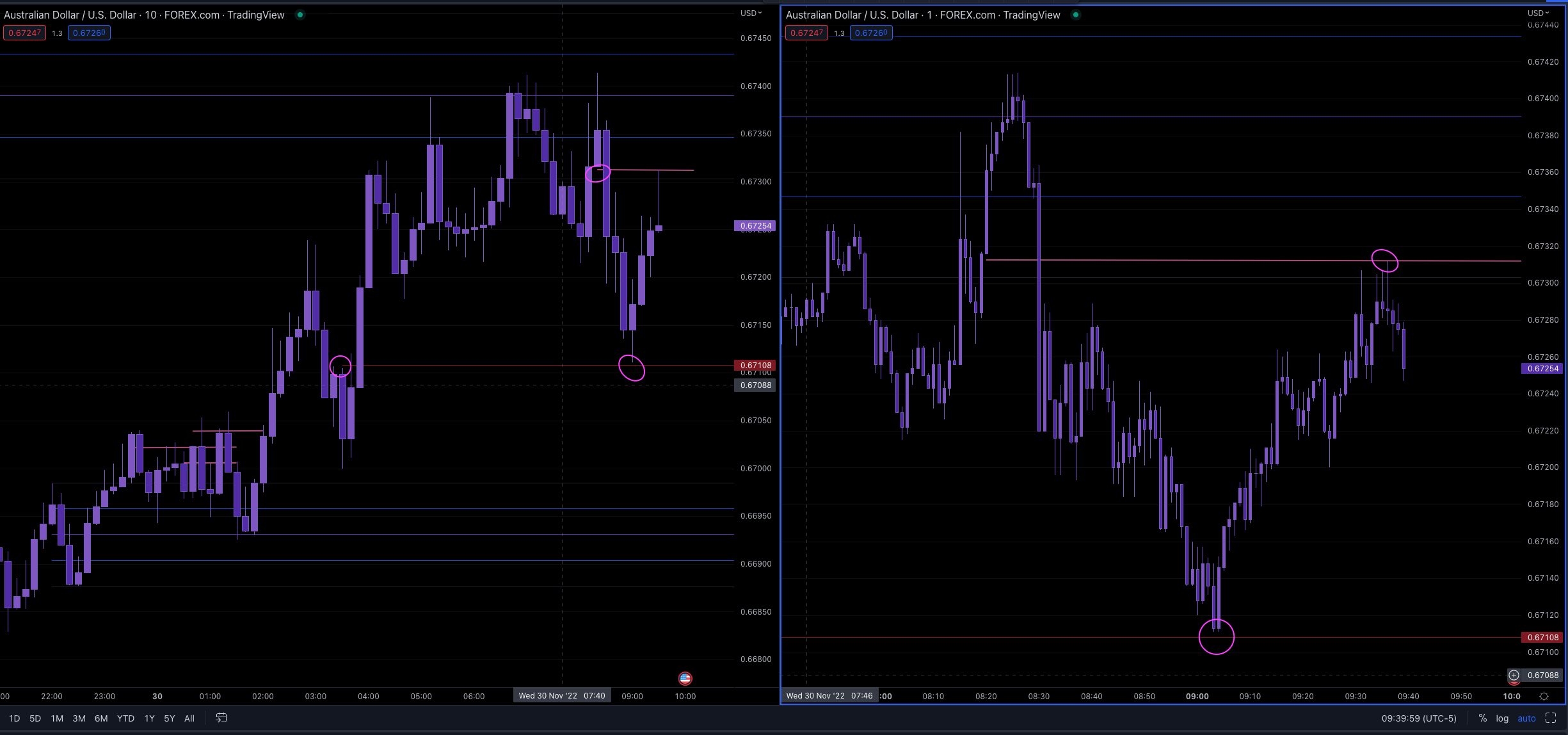The height and width of the screenshot is (735, 1568).
Task: Click the Wed 30 Nov '22 07:40 timeline label
Action: (562, 695)
